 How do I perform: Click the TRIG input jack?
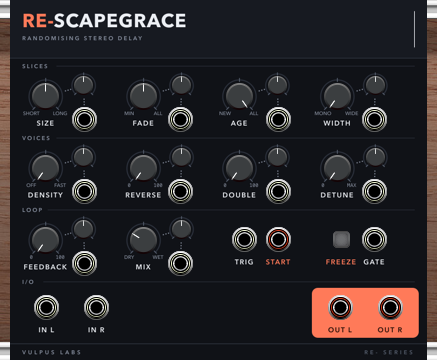coord(244,239)
